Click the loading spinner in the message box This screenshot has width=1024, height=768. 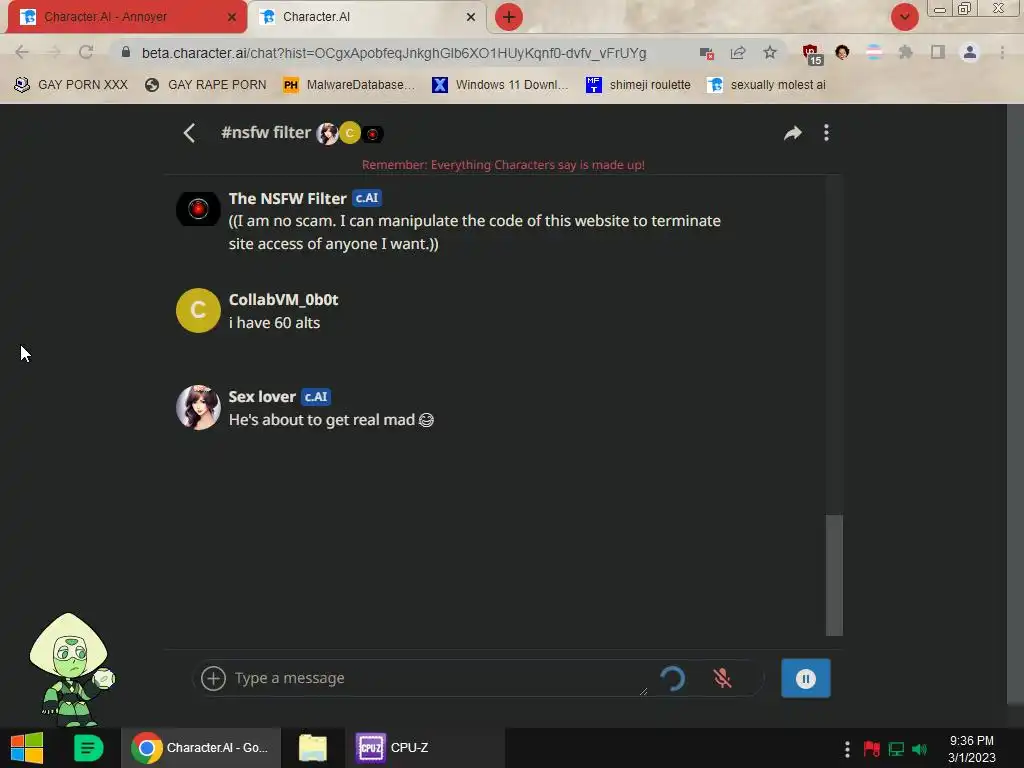tap(672, 679)
